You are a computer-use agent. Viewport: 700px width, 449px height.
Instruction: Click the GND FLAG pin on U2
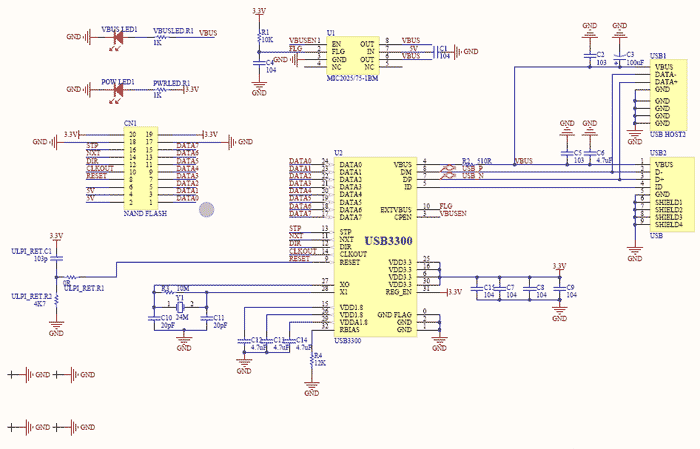pyautogui.click(x=394, y=315)
